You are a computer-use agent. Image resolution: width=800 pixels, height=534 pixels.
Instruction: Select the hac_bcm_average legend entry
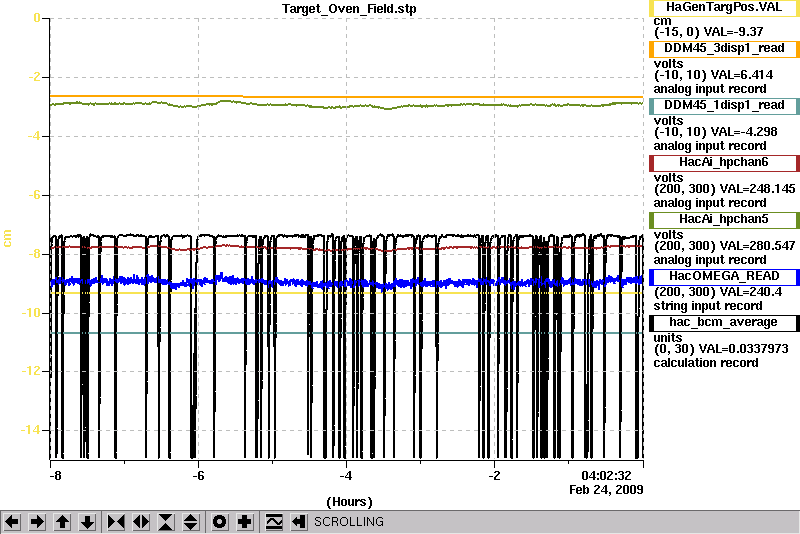724,323
